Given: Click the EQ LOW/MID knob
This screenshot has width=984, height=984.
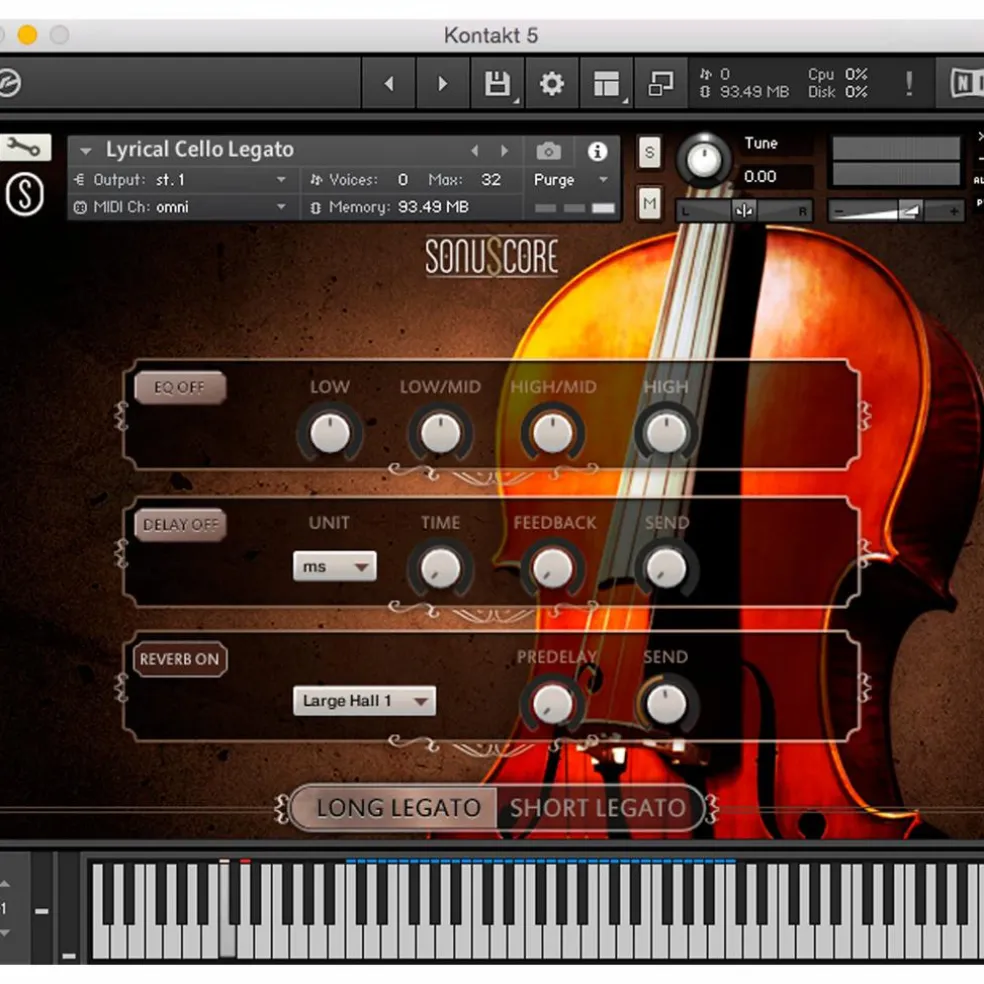Looking at the screenshot, I should click(x=440, y=434).
